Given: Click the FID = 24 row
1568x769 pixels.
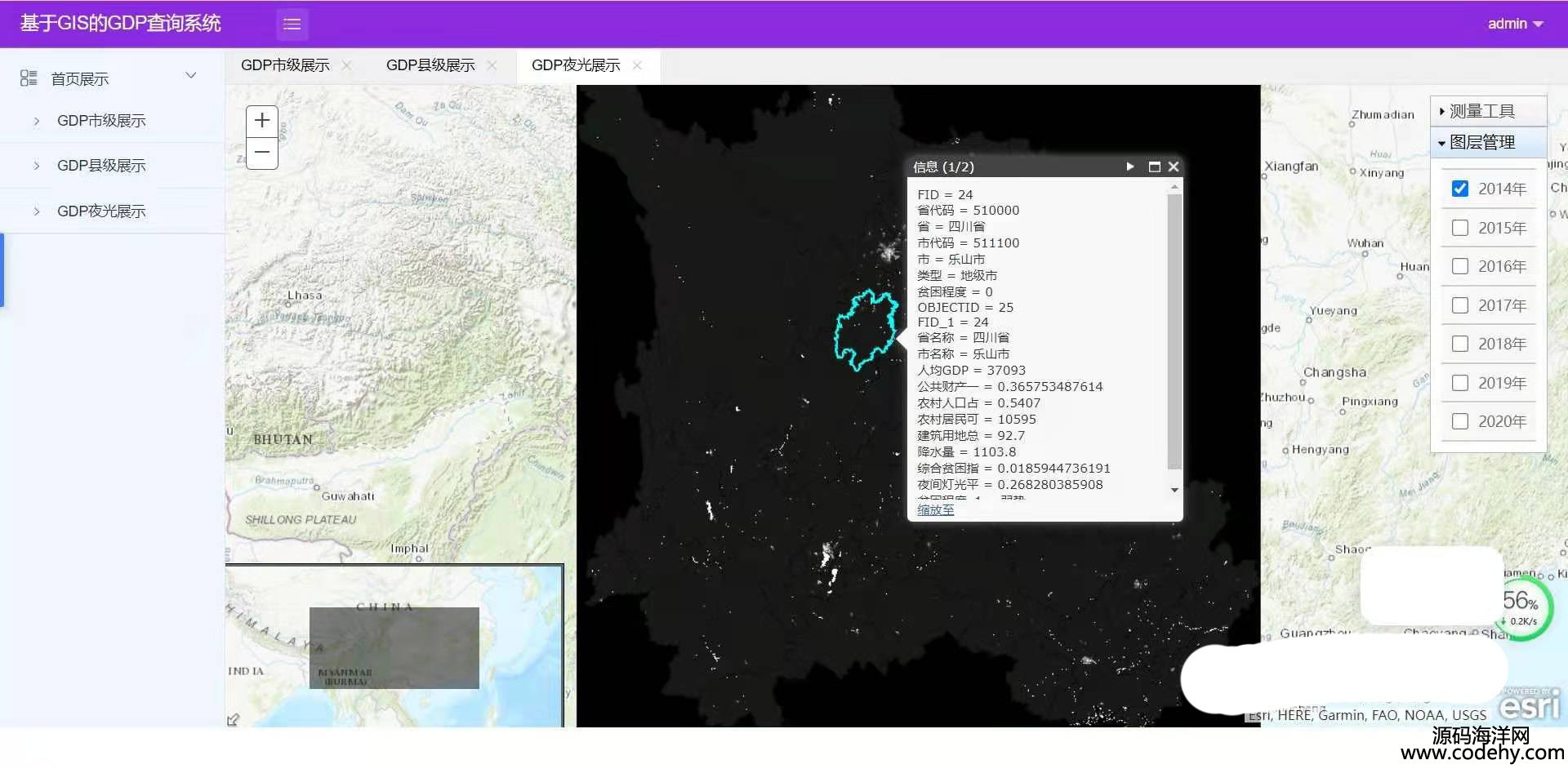Looking at the screenshot, I should [945, 195].
